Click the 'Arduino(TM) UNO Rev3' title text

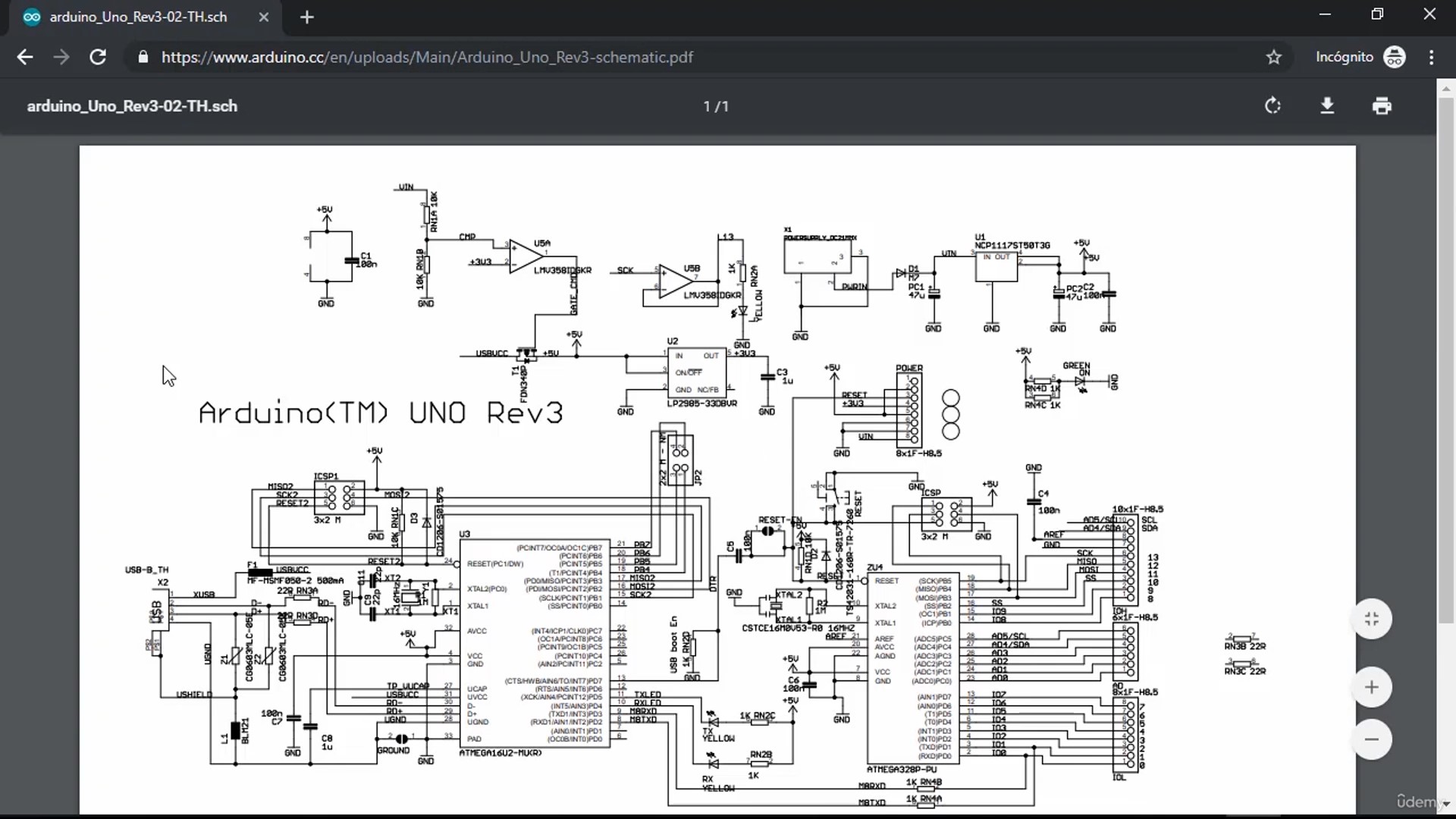[x=381, y=413]
